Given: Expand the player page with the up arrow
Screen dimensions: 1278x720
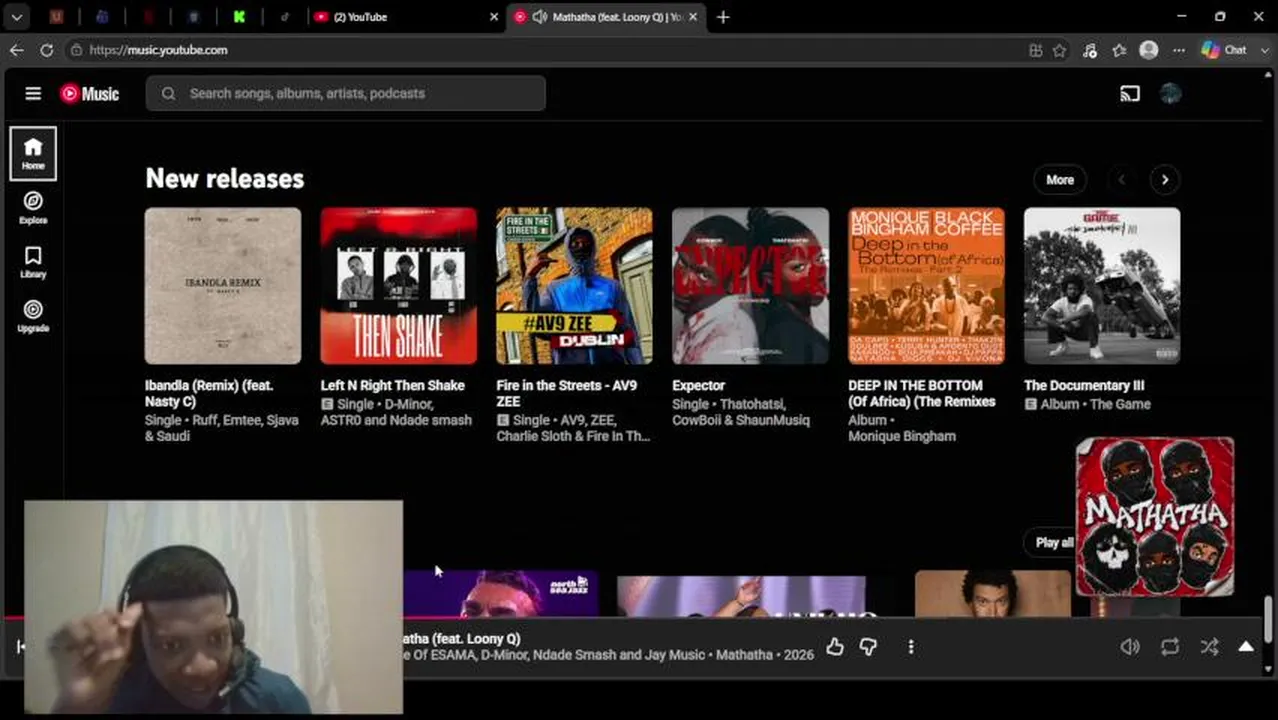Looking at the screenshot, I should pyautogui.click(x=1246, y=647).
